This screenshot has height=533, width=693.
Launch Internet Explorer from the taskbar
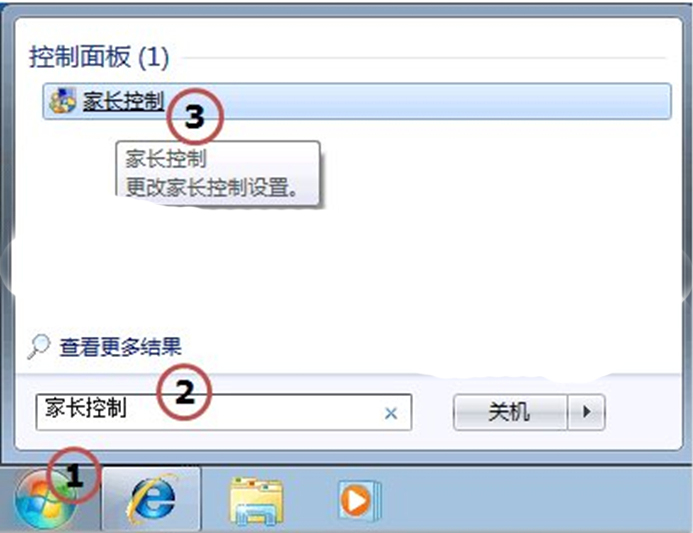coord(151,498)
